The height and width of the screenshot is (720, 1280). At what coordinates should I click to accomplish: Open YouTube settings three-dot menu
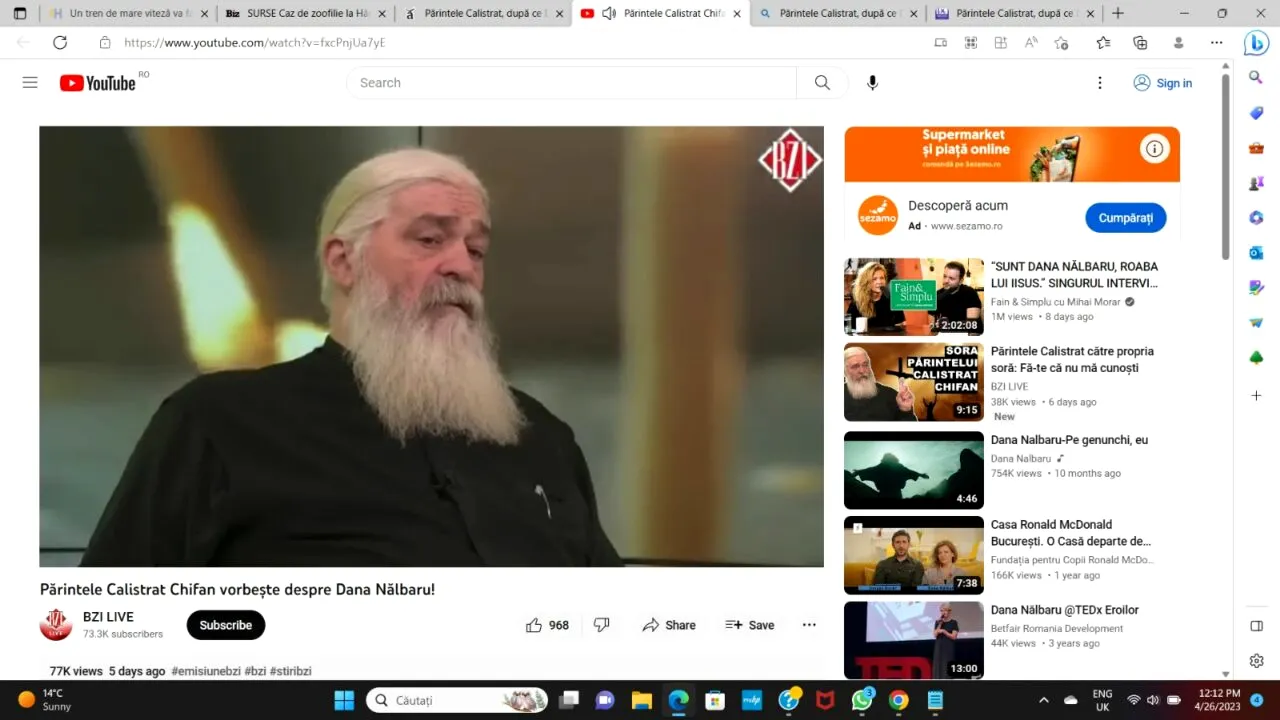1100,83
